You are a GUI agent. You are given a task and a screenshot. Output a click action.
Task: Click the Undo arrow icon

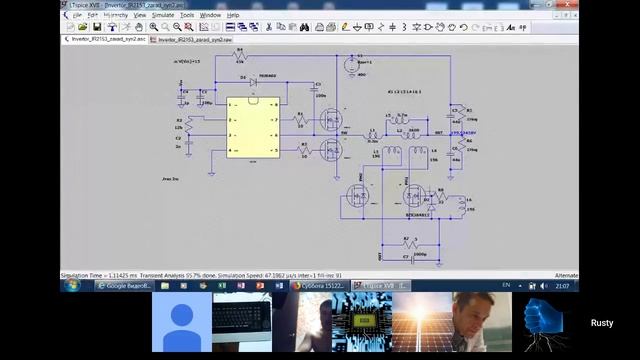click(464, 27)
